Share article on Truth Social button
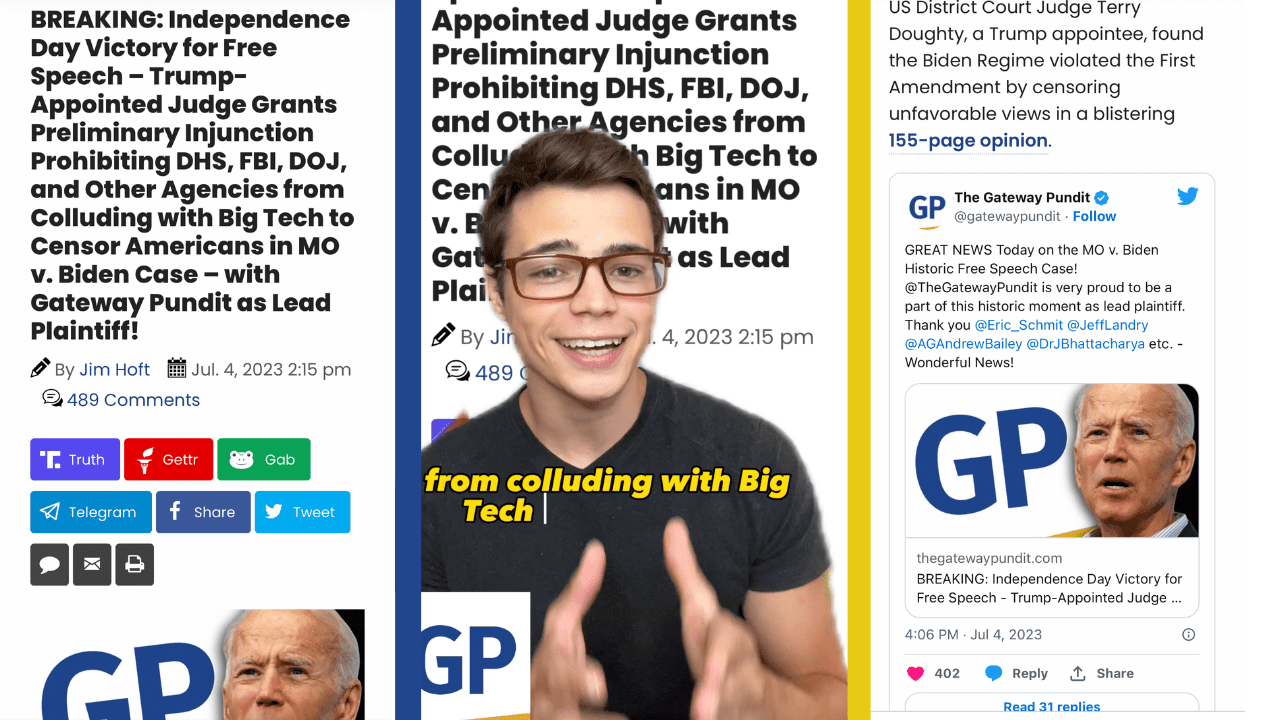This screenshot has width=1280, height=720. point(75,459)
